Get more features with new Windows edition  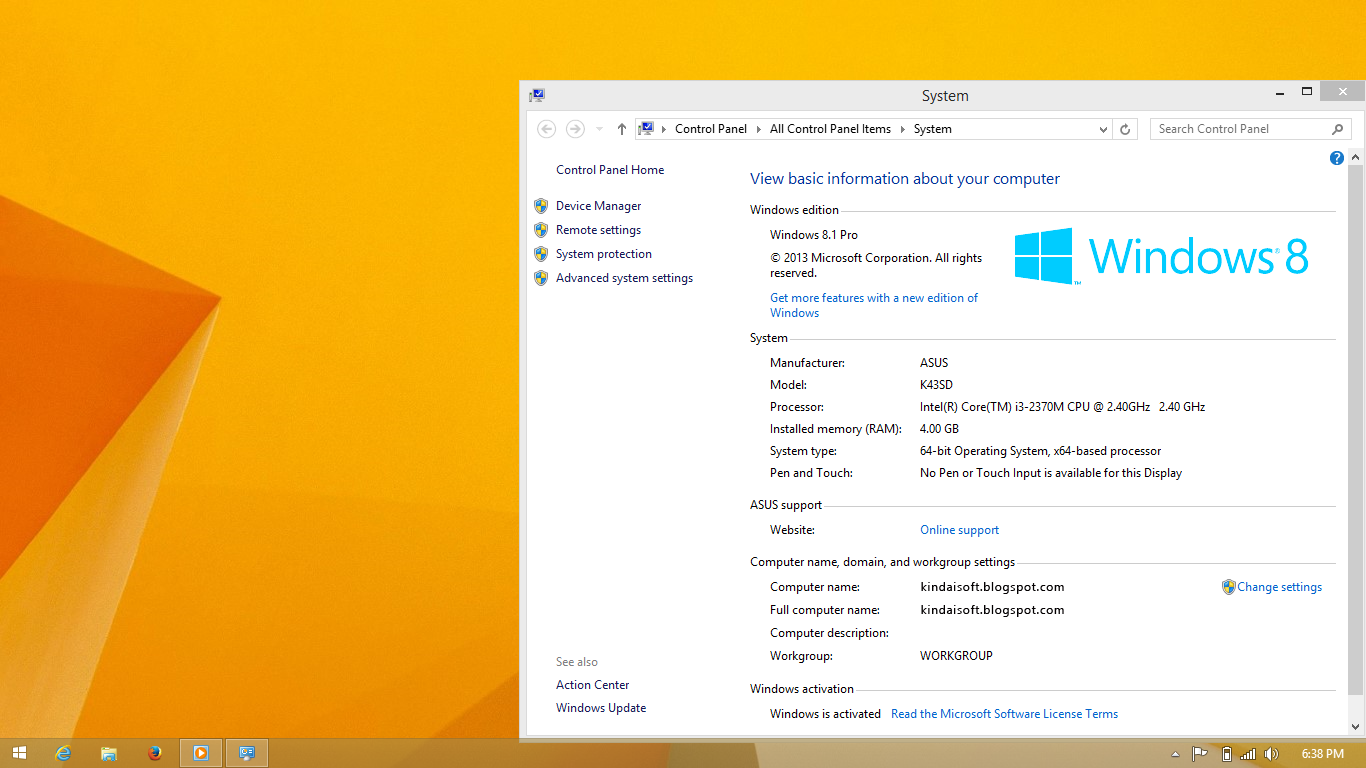(874, 305)
